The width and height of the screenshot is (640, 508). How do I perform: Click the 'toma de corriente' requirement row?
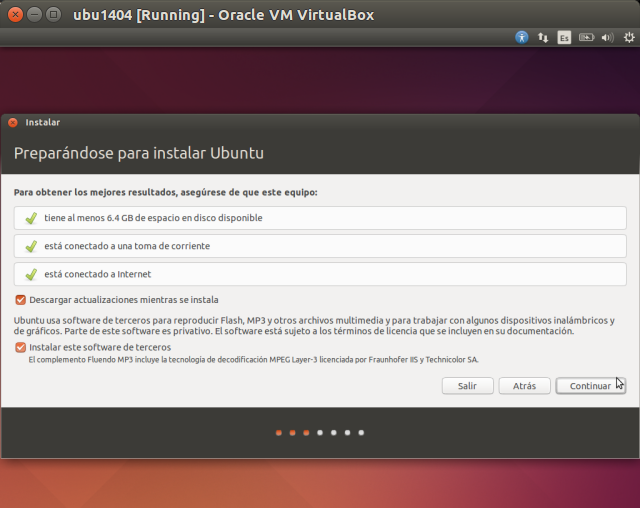320,246
